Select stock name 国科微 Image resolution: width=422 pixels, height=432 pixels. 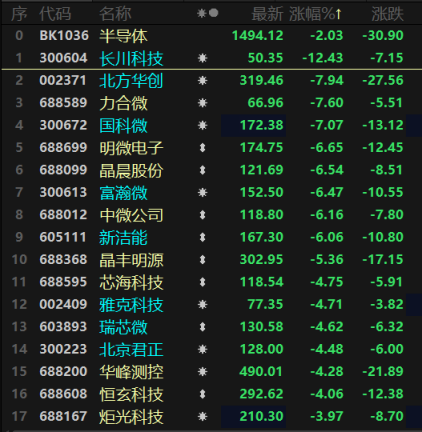pyautogui.click(x=123, y=125)
